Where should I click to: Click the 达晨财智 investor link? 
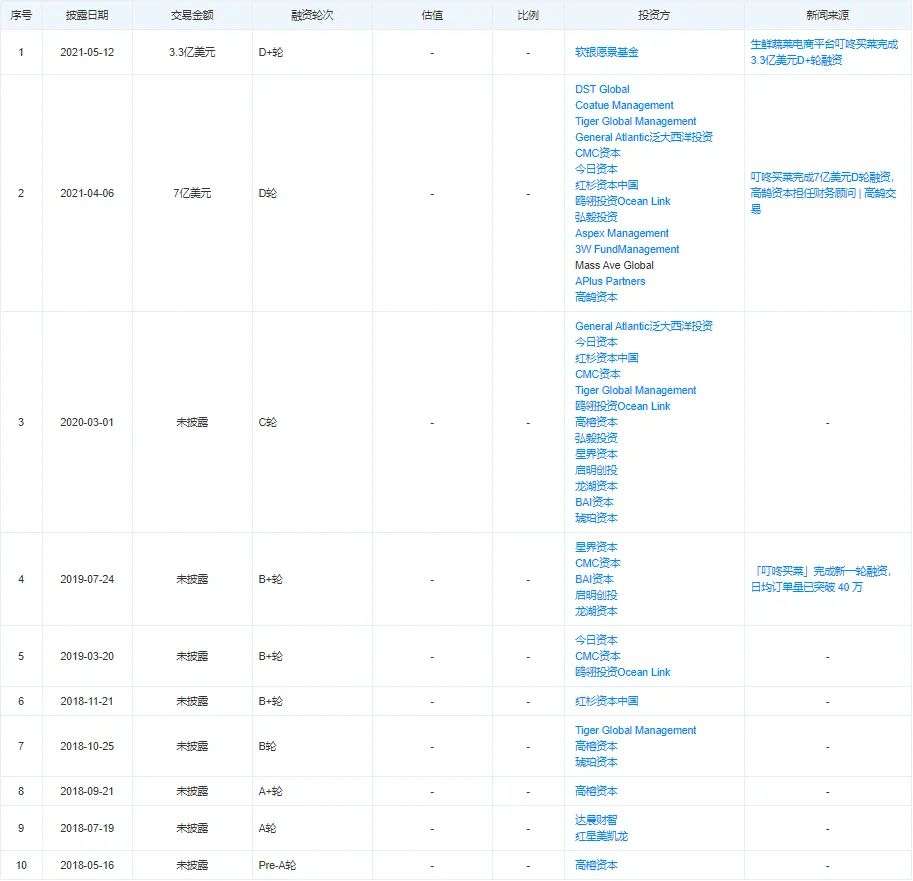(x=596, y=820)
